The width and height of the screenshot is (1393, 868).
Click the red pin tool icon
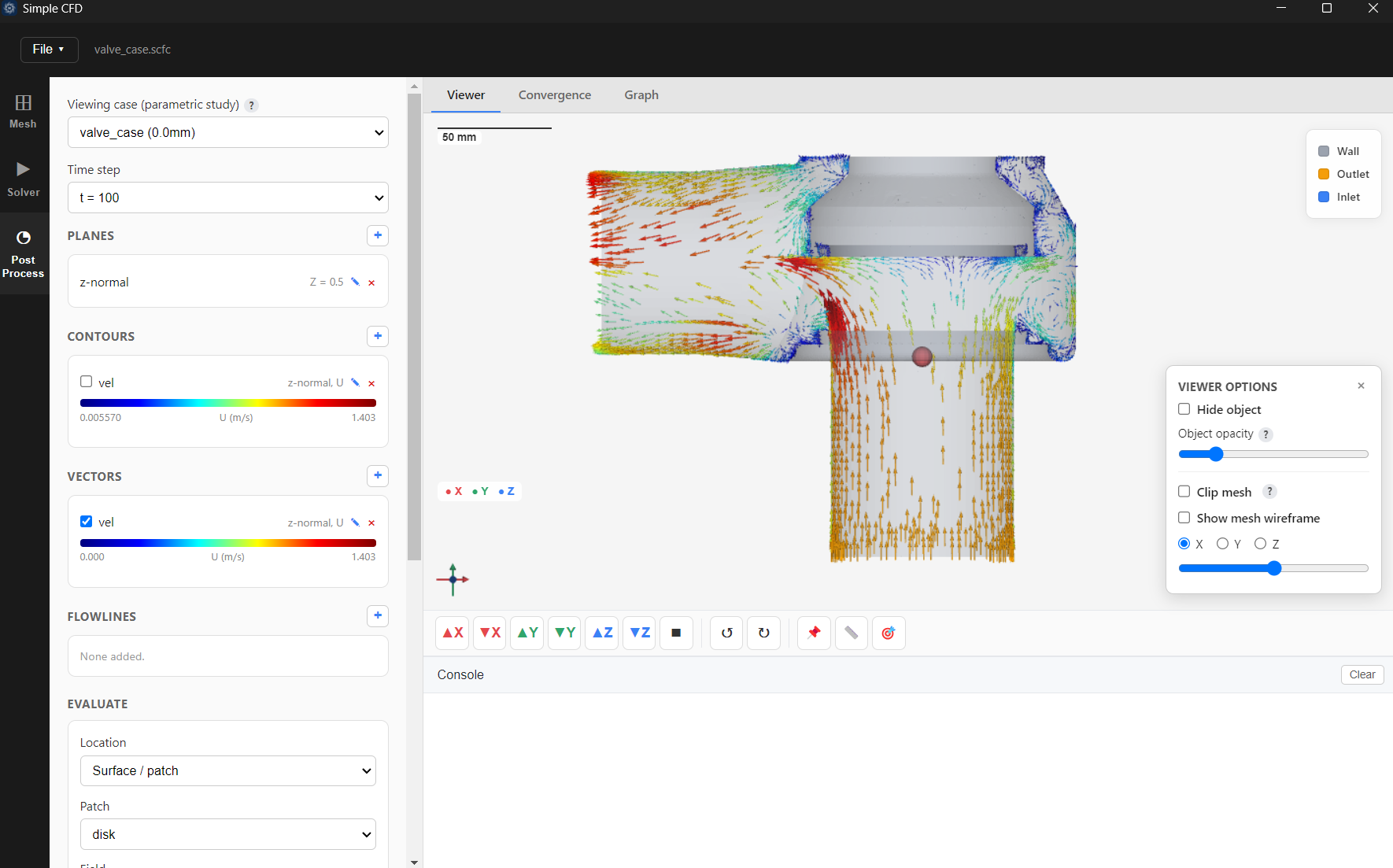coord(814,633)
